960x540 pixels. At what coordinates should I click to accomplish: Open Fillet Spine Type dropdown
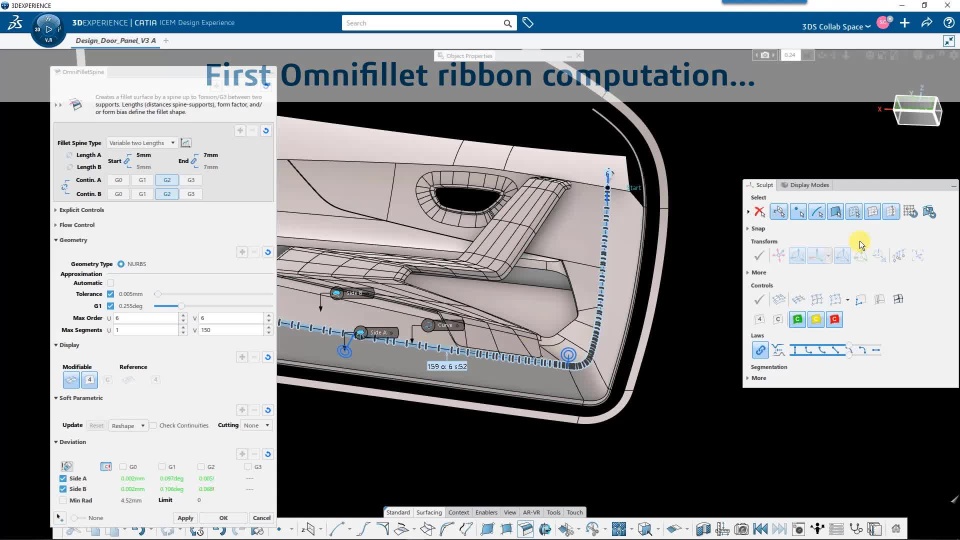click(141, 143)
